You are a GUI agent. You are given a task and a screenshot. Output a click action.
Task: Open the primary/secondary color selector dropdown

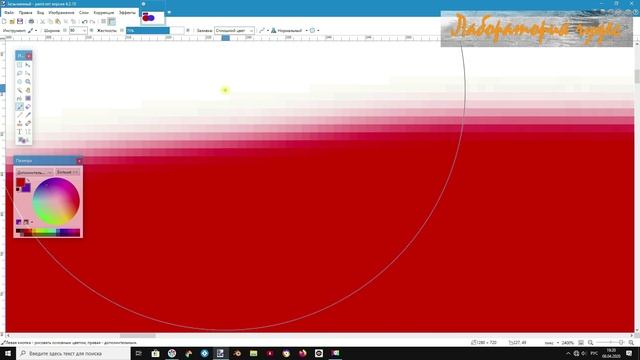[35, 172]
